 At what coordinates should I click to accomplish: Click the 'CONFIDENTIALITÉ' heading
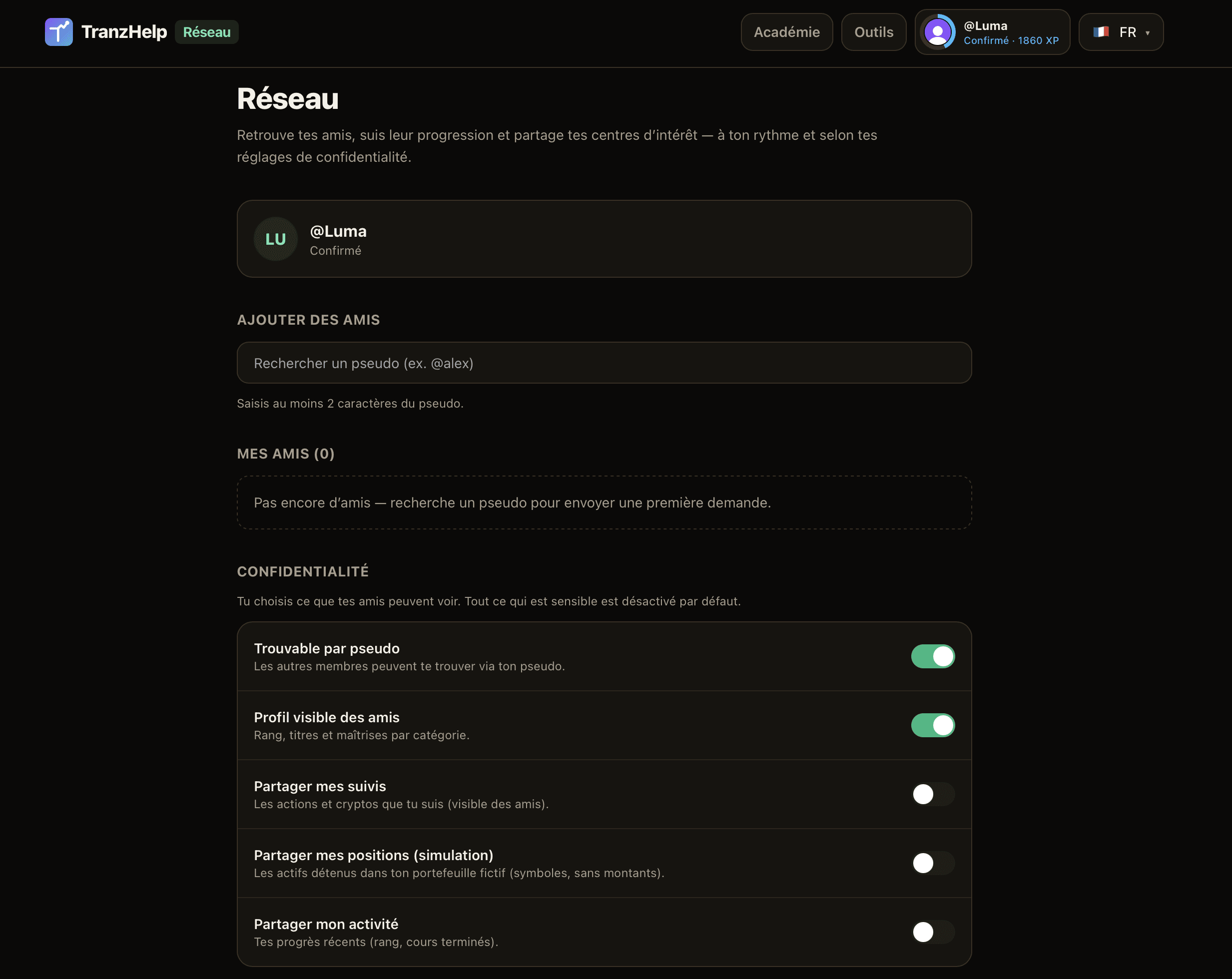303,572
